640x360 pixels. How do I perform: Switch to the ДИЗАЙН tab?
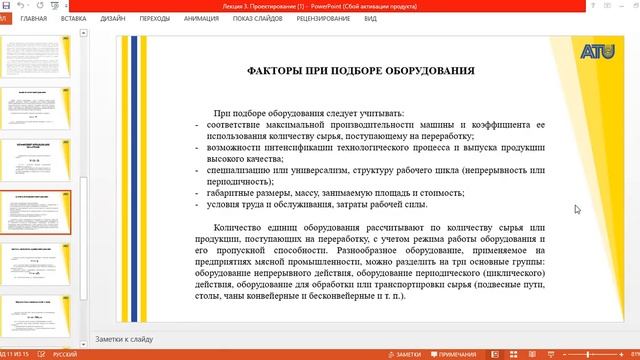[x=113, y=19]
